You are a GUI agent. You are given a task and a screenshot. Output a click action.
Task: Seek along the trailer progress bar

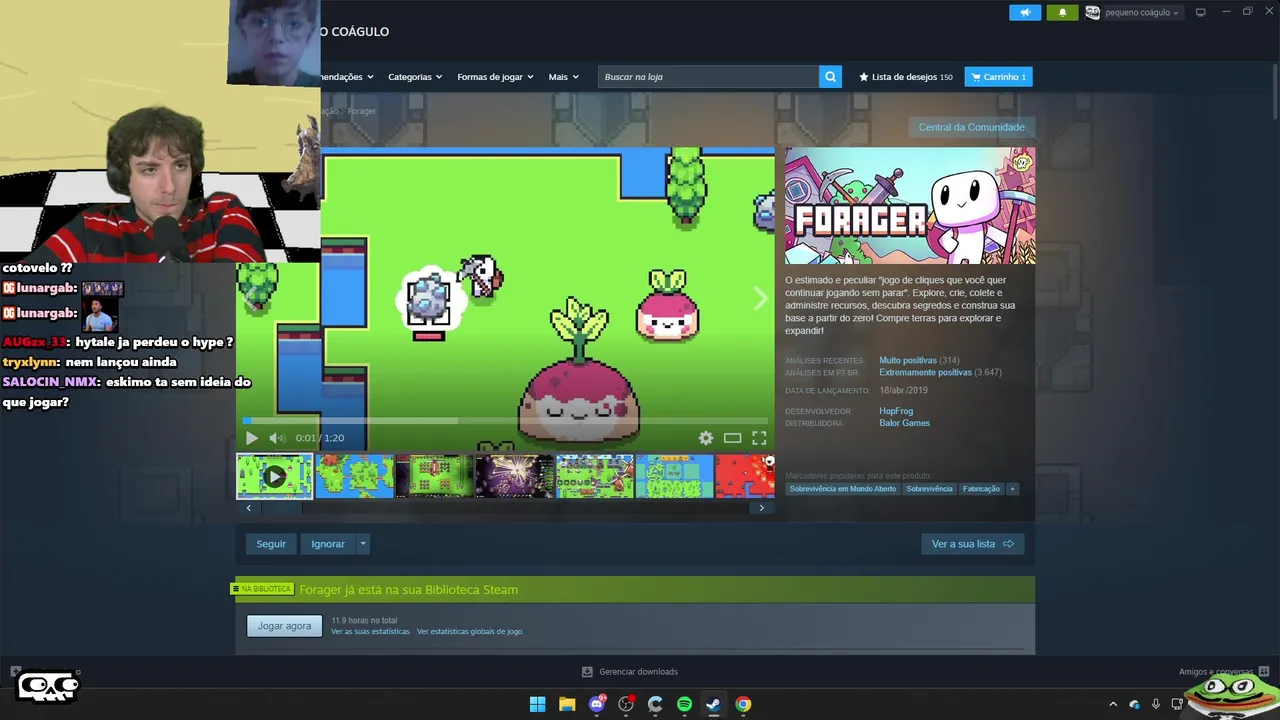coord(505,421)
